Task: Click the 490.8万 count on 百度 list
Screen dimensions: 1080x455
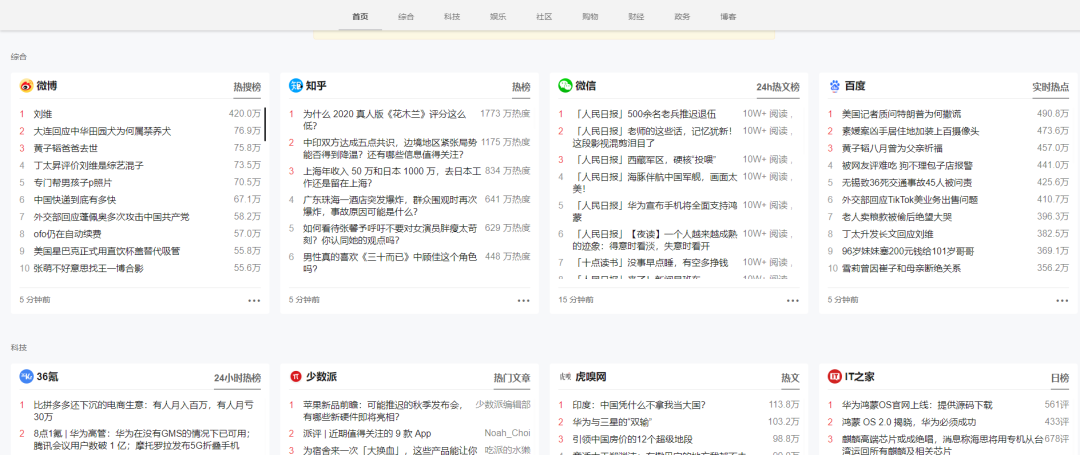Action: [1053, 114]
